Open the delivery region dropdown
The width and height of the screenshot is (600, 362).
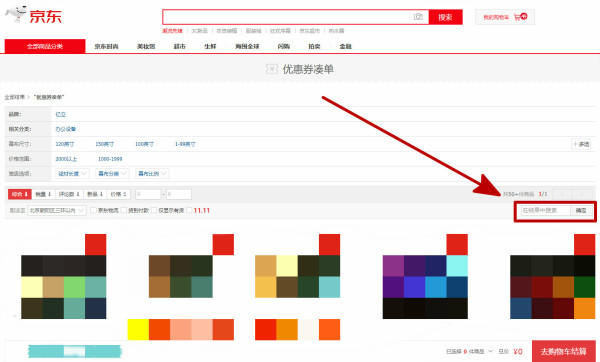[x=56, y=210]
